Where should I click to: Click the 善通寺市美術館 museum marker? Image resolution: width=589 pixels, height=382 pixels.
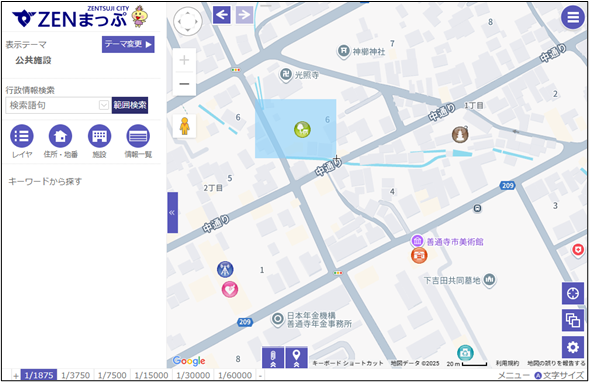pyautogui.click(x=417, y=241)
